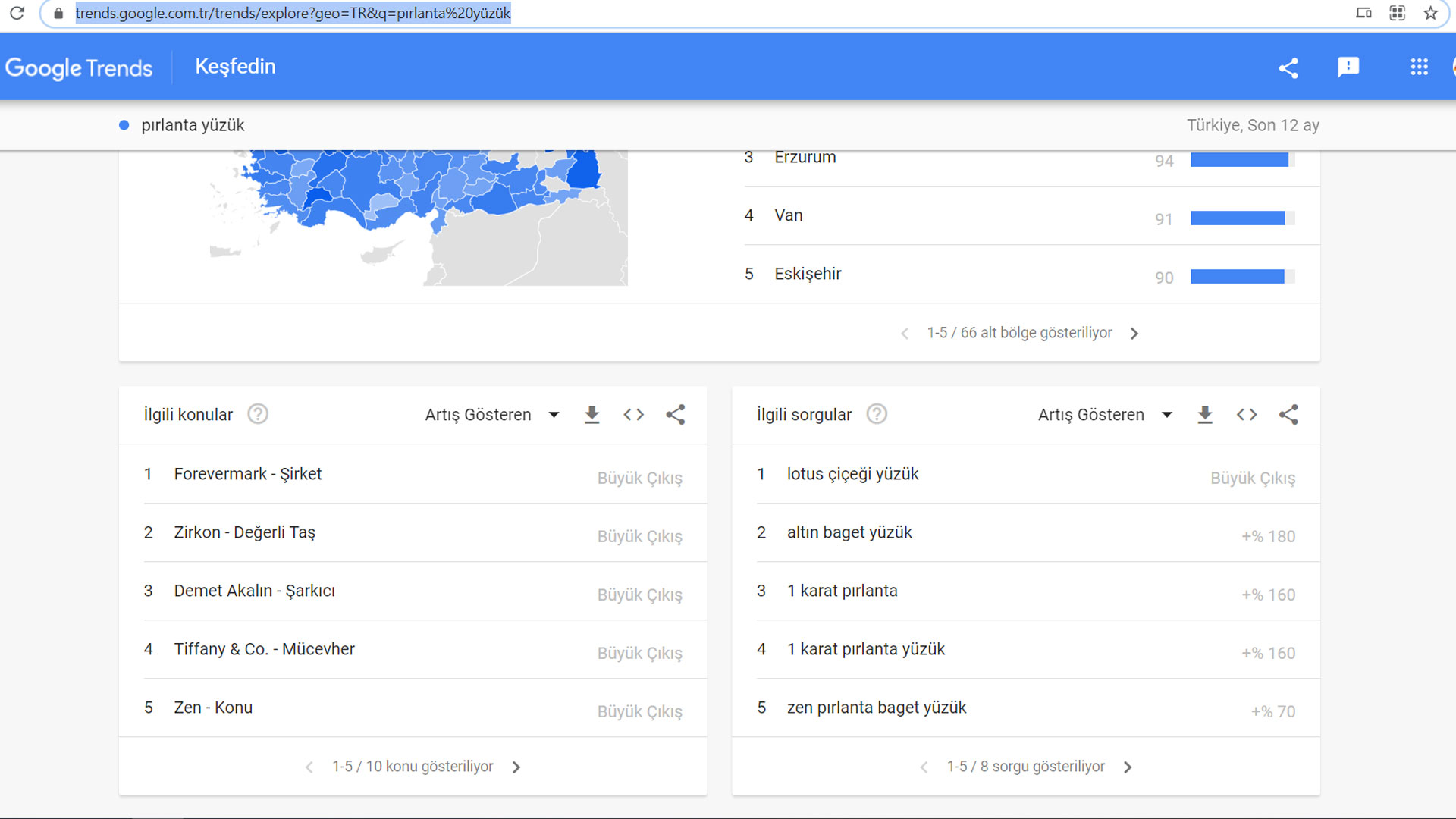Share the Trends page from header
This screenshot has height=819, width=1456.
pos(1288,67)
